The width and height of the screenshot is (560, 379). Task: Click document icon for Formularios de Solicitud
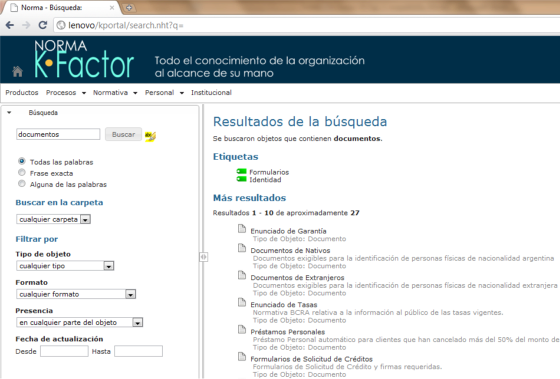tap(242, 356)
